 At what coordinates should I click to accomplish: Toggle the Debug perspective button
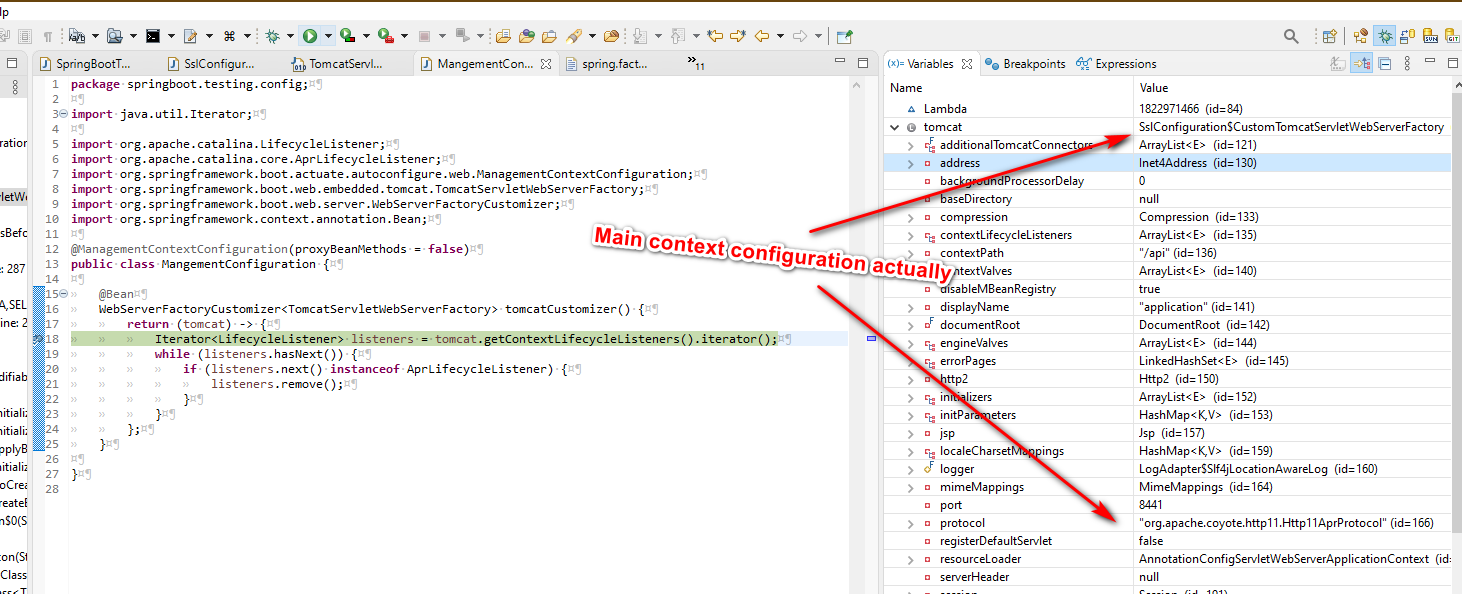(x=1385, y=36)
